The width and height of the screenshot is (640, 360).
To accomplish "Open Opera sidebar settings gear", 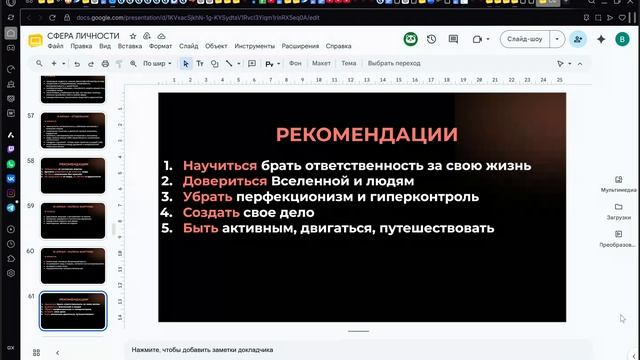I will click(11, 273).
